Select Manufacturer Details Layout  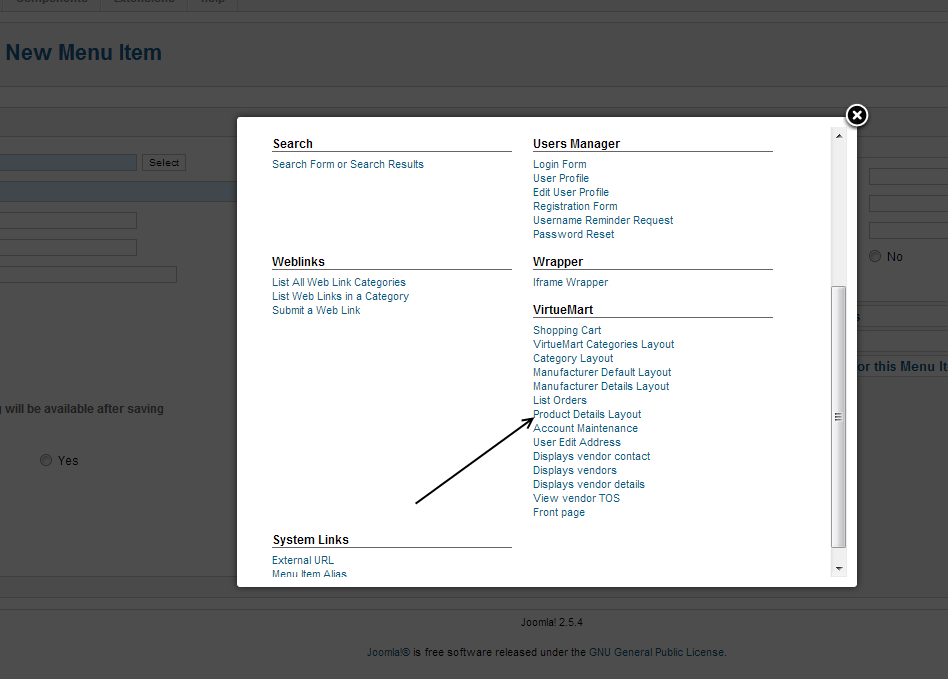coord(601,386)
